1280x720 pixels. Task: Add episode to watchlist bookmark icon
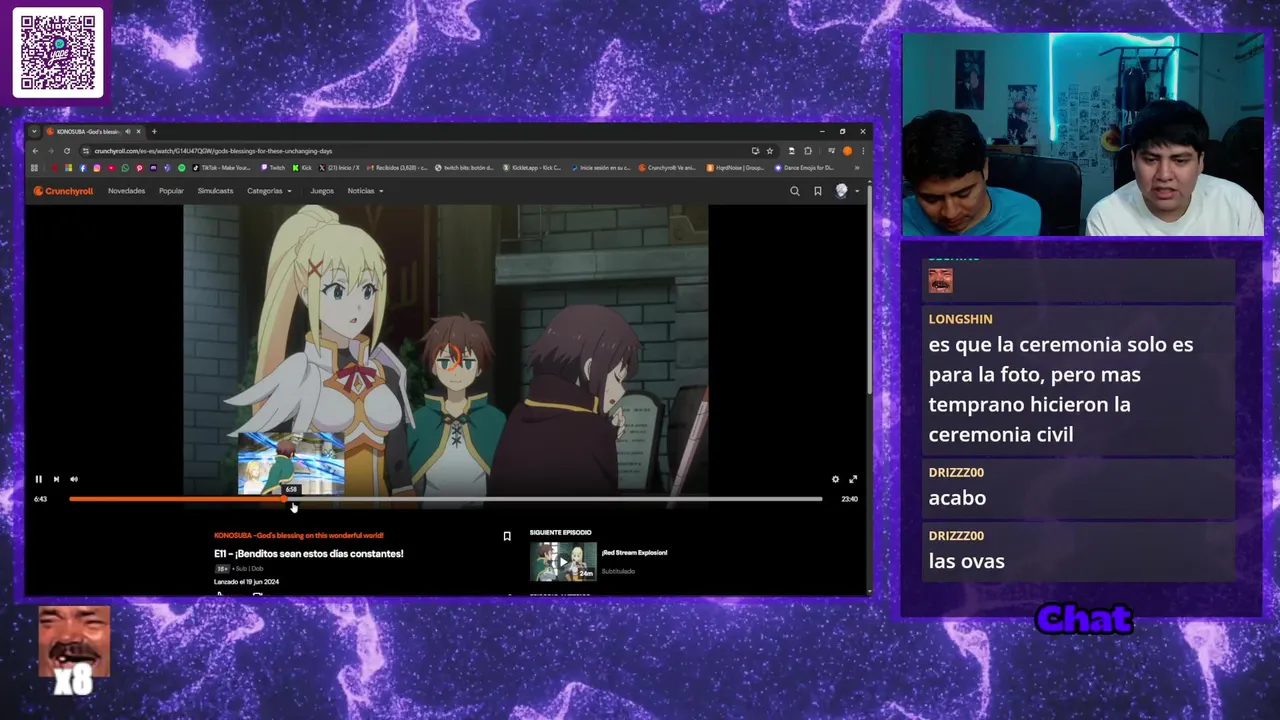tap(507, 537)
